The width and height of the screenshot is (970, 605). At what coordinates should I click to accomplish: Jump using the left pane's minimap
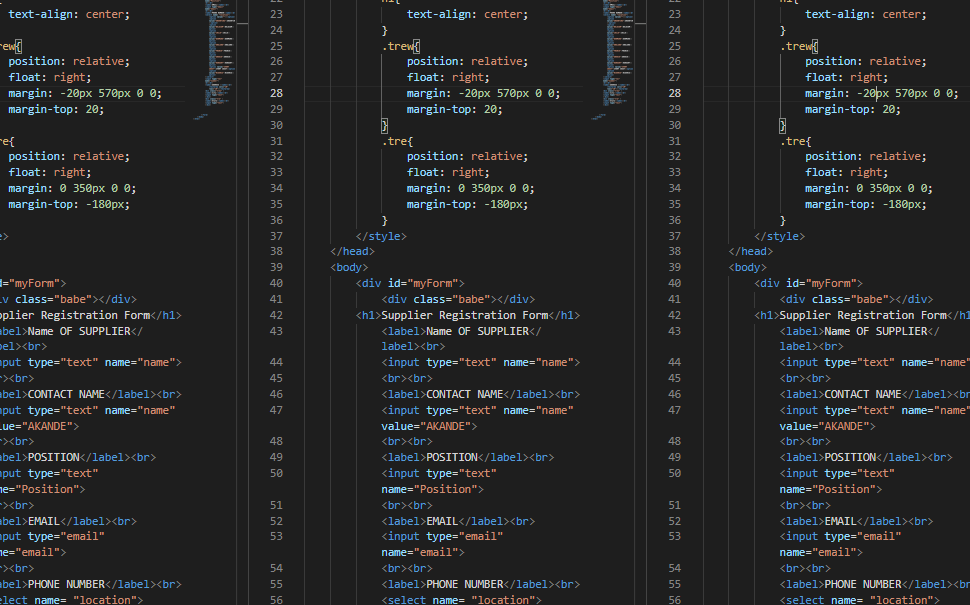[x=218, y=60]
